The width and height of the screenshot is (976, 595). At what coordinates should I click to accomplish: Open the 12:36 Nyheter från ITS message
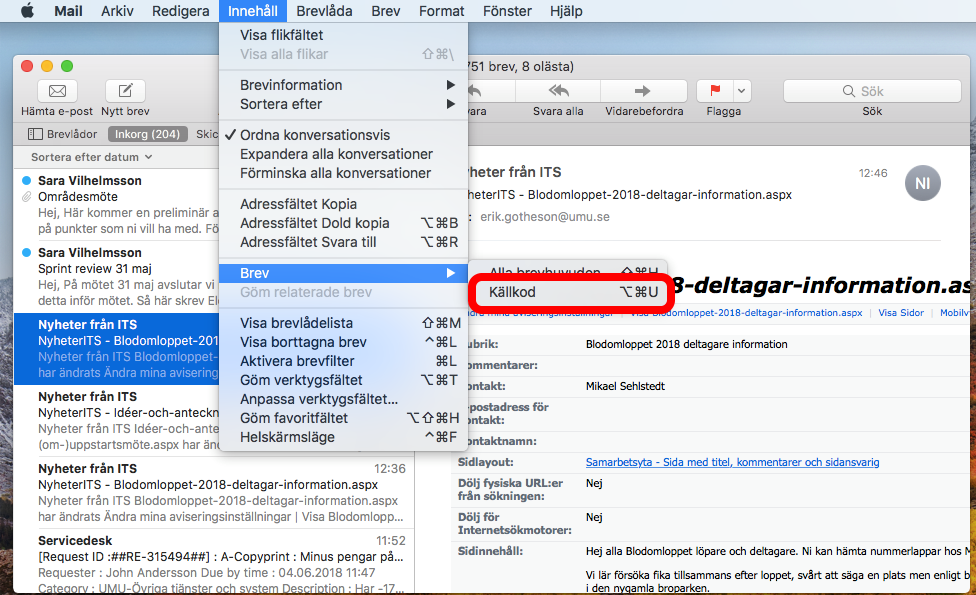[x=215, y=493]
